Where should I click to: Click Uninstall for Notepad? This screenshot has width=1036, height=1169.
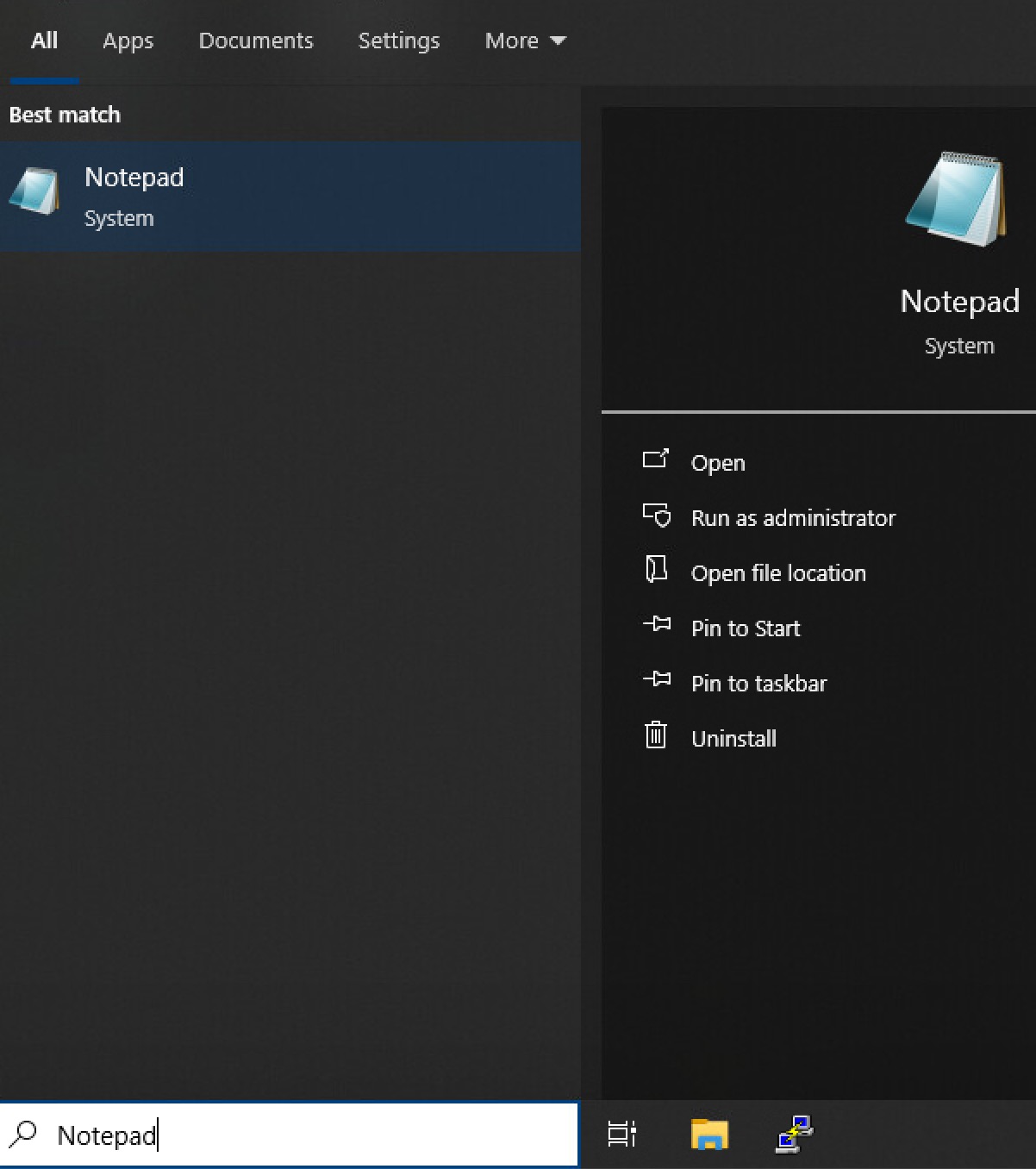(733, 739)
